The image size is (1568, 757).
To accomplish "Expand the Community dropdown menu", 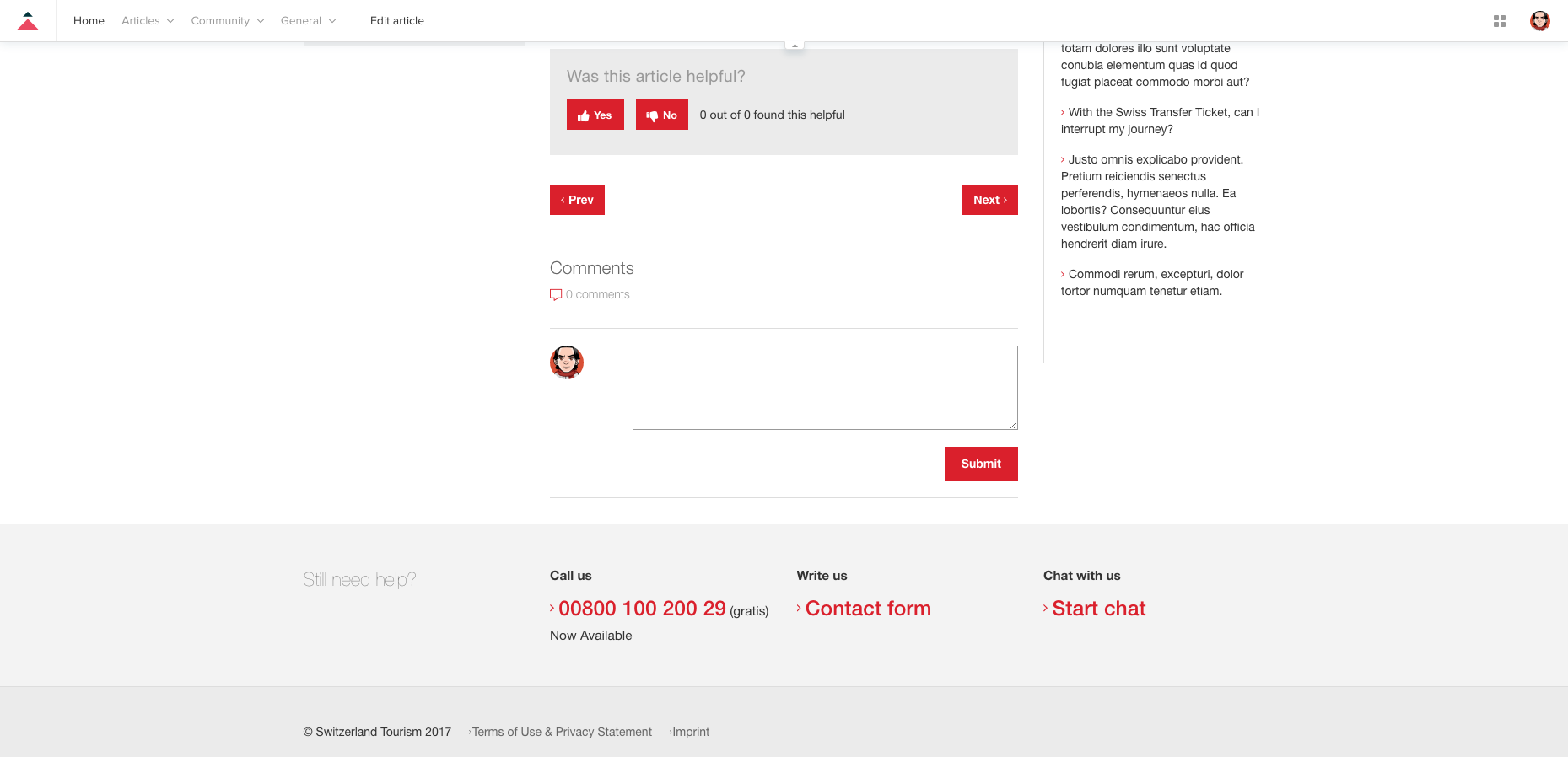I will click(227, 21).
